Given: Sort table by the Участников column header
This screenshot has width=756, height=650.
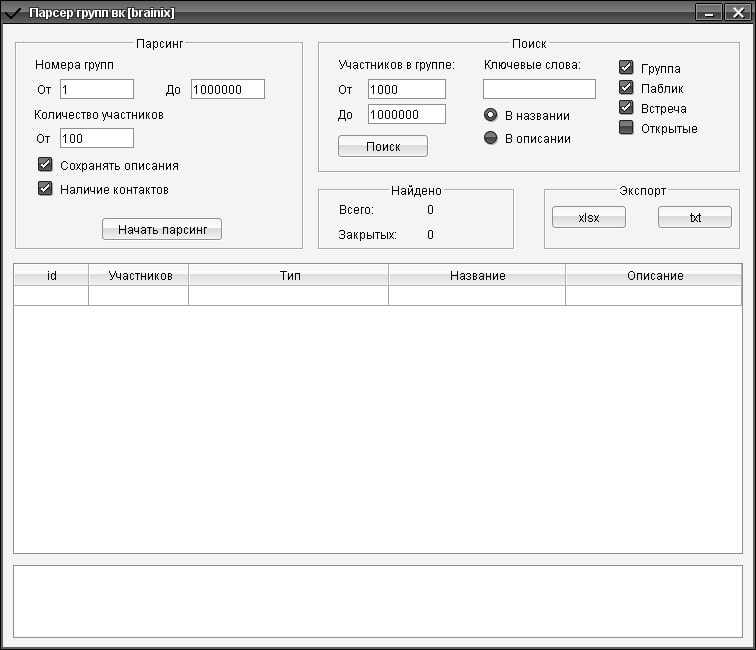Looking at the screenshot, I should coord(138,275).
